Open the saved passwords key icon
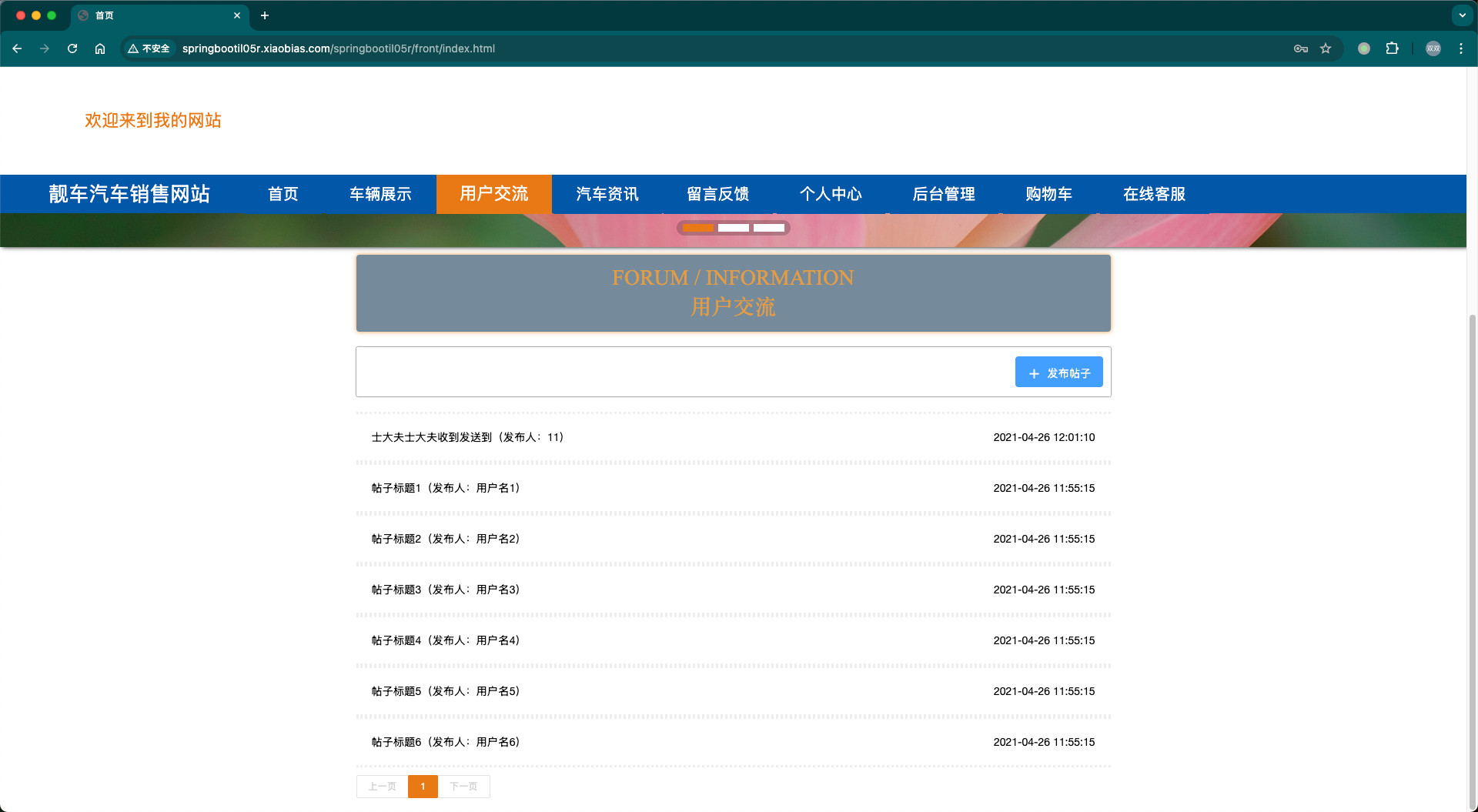This screenshot has width=1478, height=812. coord(1301,48)
